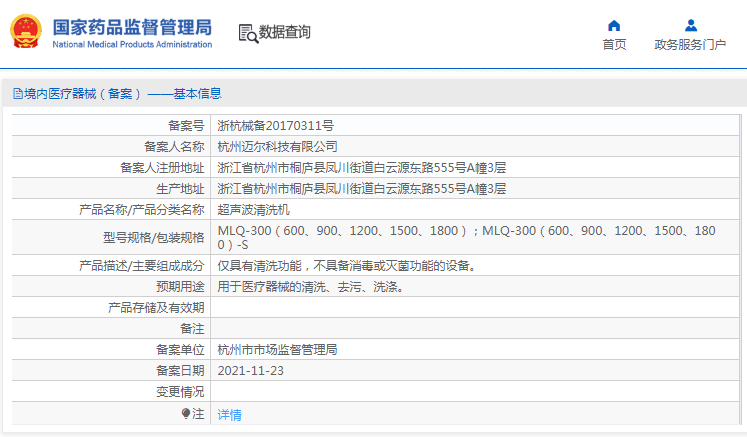This screenshot has height=437, width=747.
Task: Click the 生产地址 address value
Action: point(362,189)
